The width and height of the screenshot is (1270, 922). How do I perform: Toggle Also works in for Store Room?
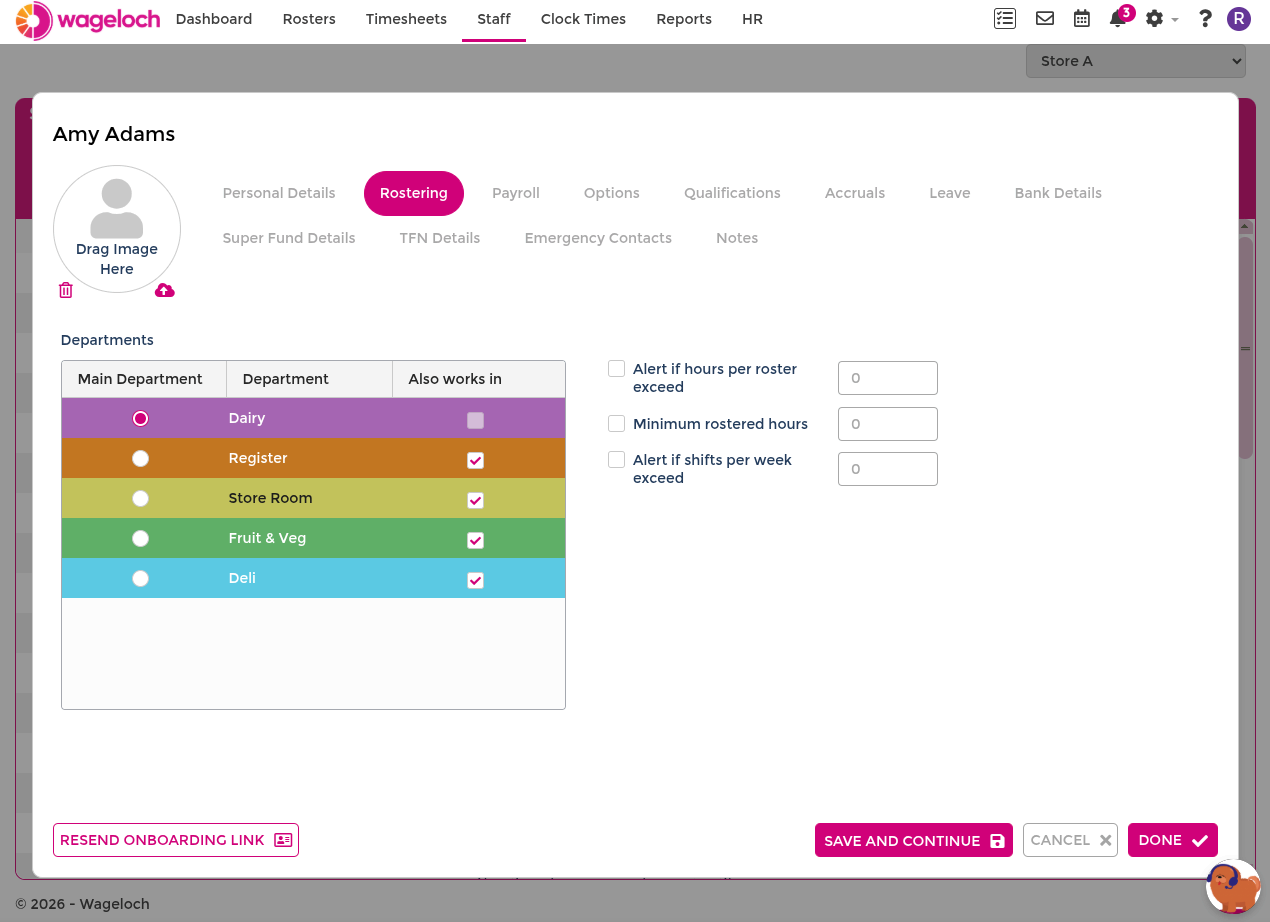(476, 500)
